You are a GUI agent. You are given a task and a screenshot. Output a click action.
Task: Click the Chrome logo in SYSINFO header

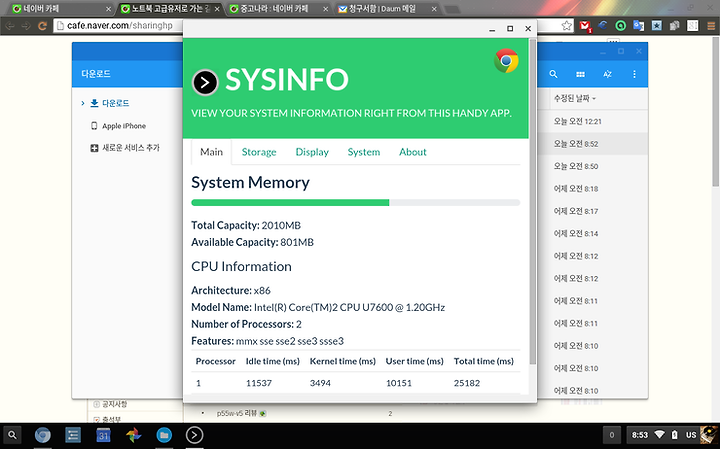[506, 61]
